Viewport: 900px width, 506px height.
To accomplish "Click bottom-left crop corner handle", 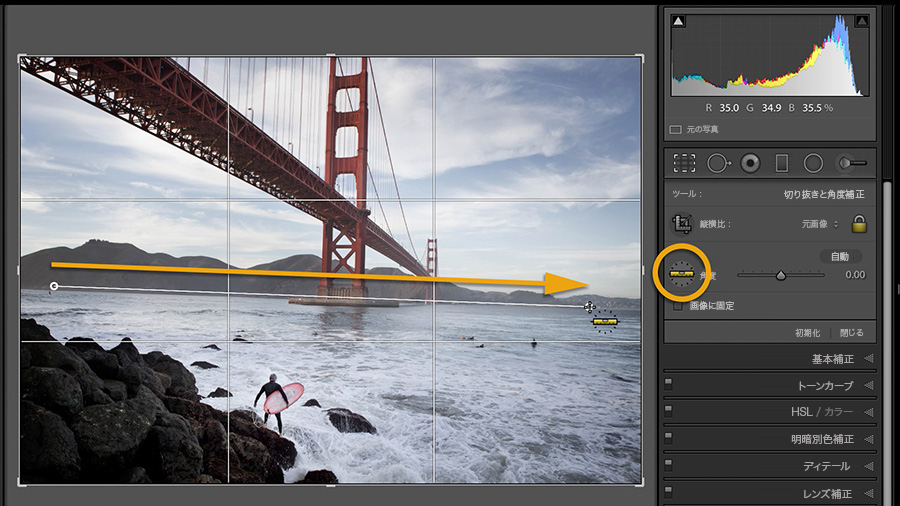I will tap(21, 483).
